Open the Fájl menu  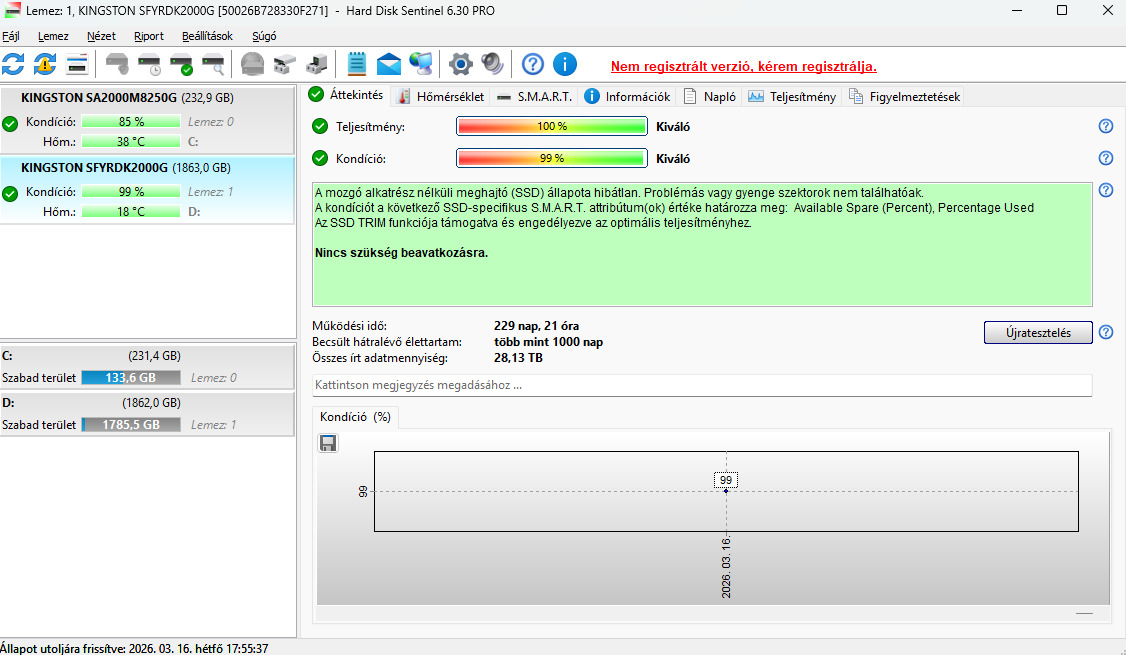click(11, 36)
